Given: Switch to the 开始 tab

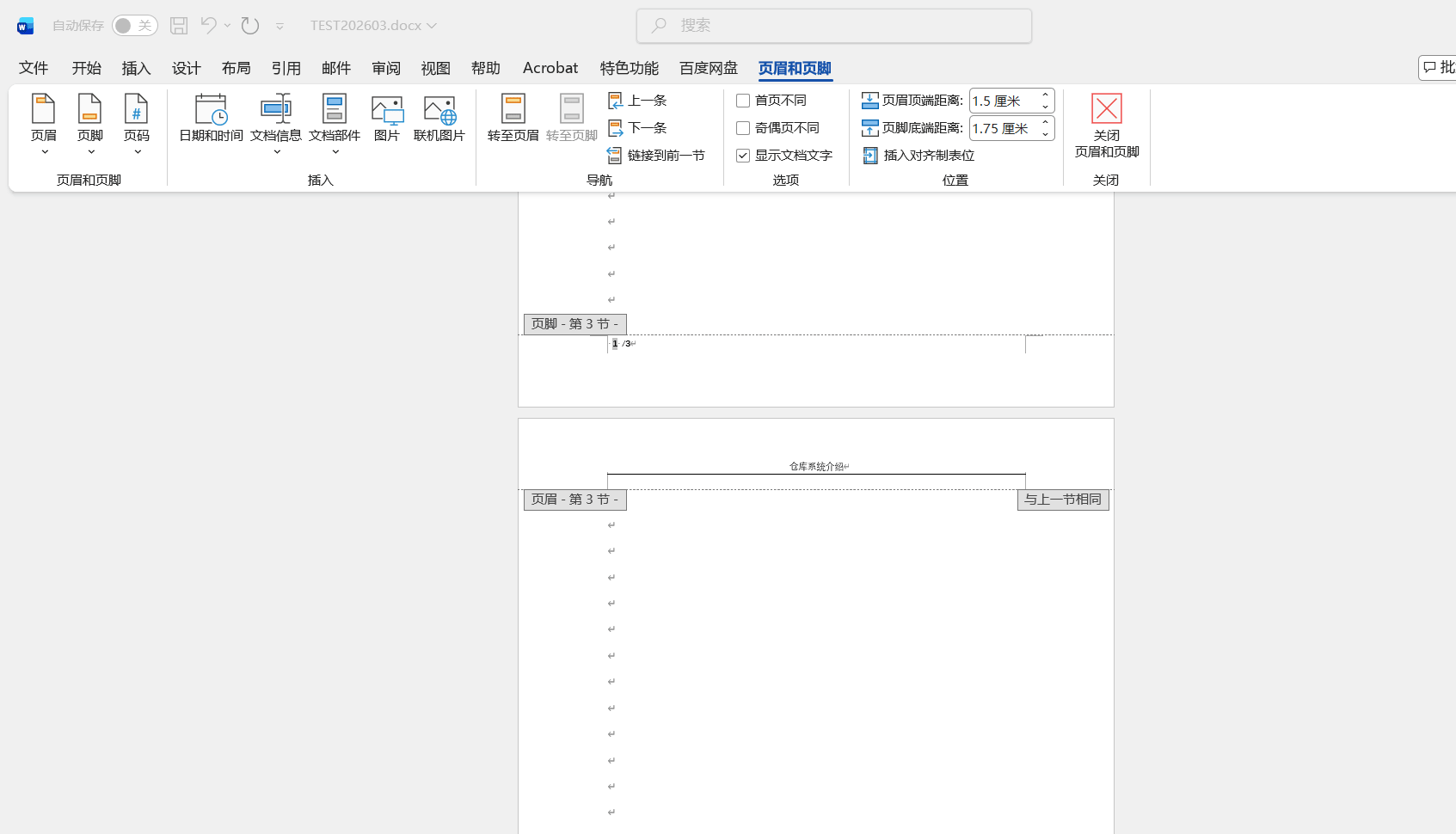Looking at the screenshot, I should pyautogui.click(x=86, y=68).
